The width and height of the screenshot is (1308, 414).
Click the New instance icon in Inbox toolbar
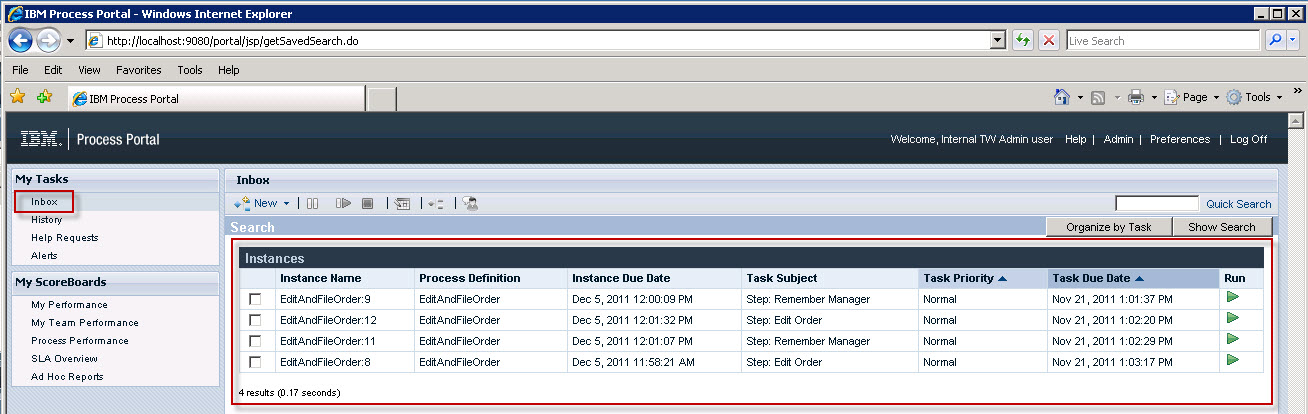242,203
